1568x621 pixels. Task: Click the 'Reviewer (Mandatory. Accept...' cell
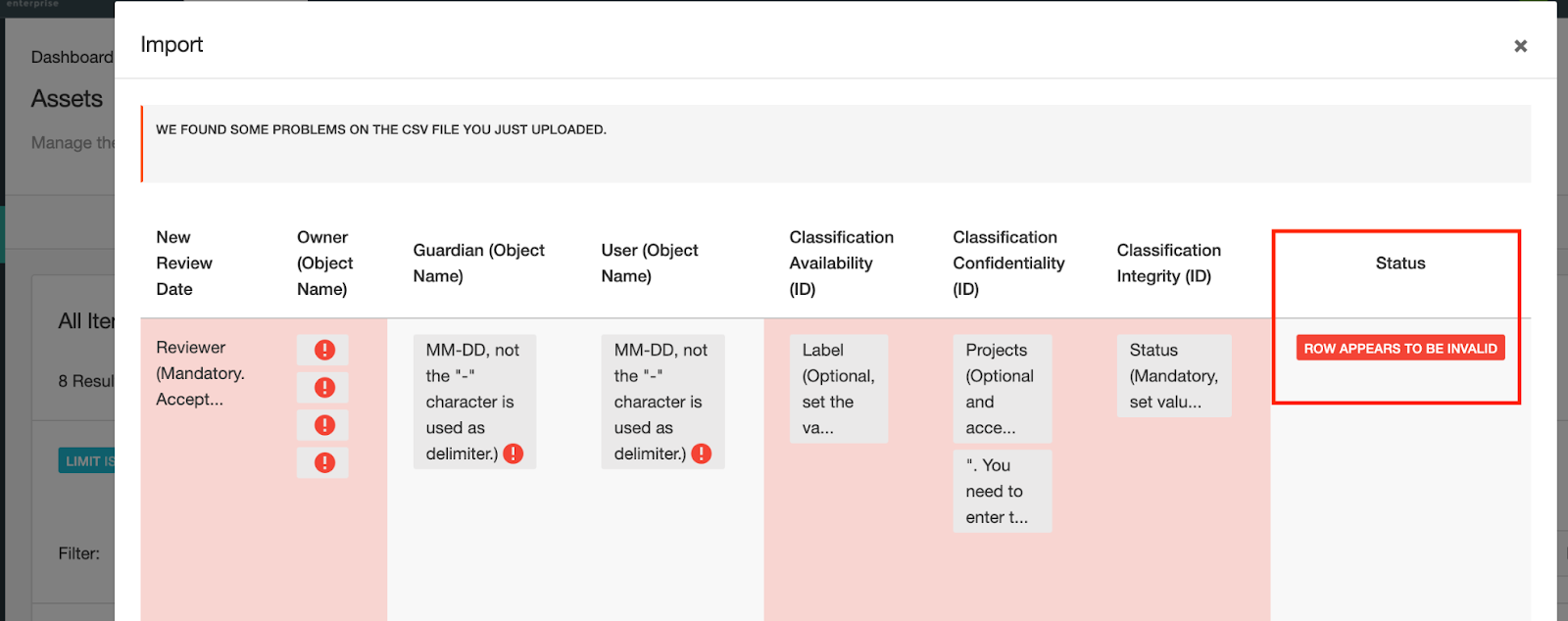[x=200, y=373]
